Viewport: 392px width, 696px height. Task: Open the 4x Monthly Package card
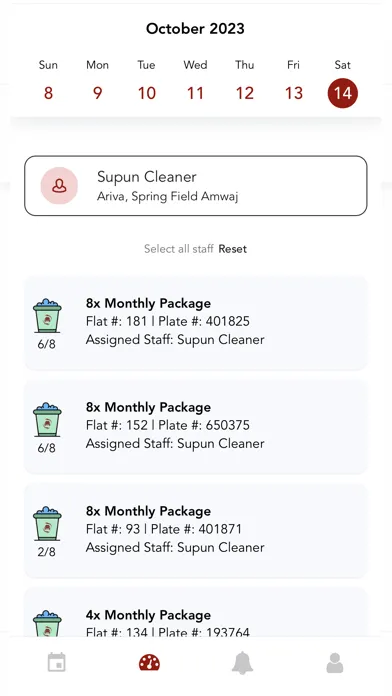coord(196,612)
